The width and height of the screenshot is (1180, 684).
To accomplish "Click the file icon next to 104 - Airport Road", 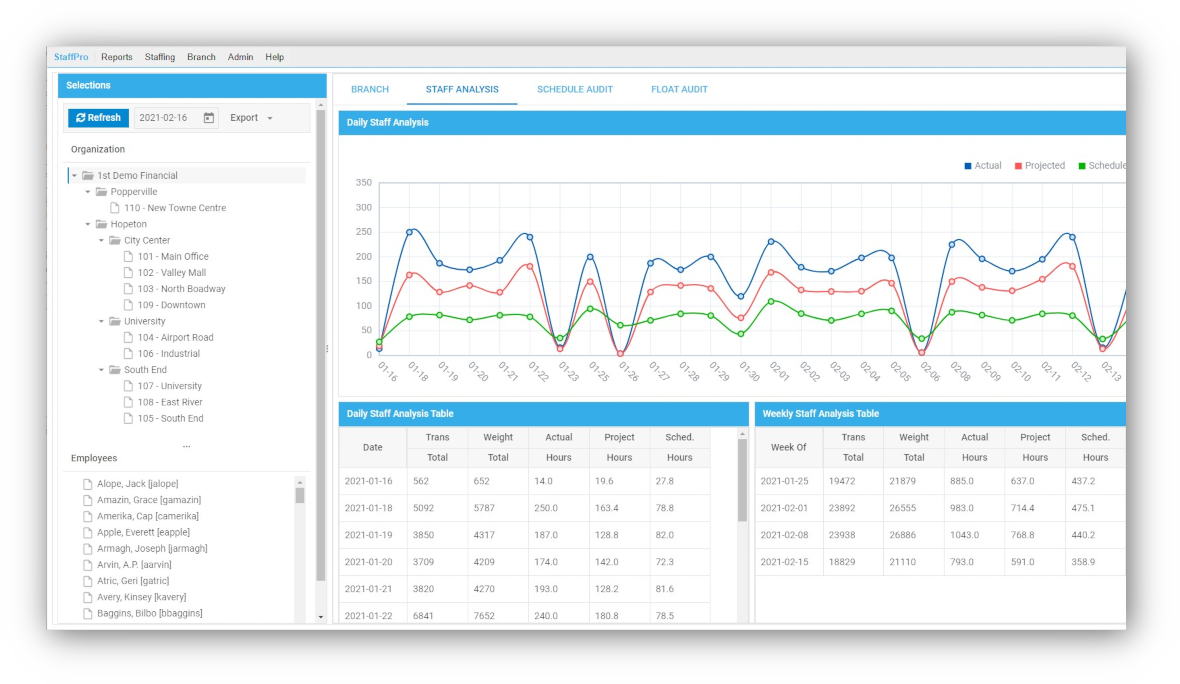I will pos(128,338).
